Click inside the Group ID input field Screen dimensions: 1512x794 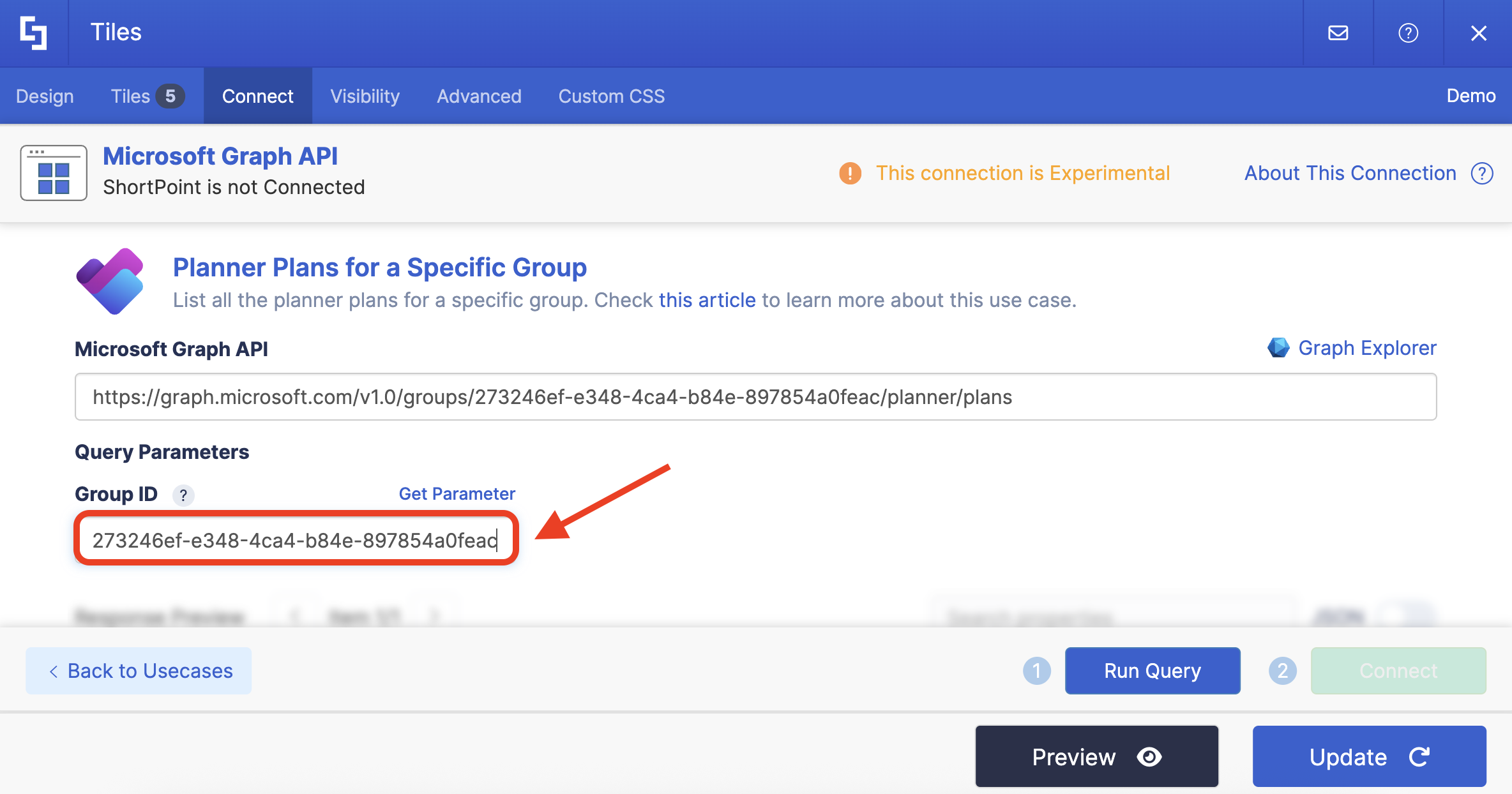coord(296,539)
